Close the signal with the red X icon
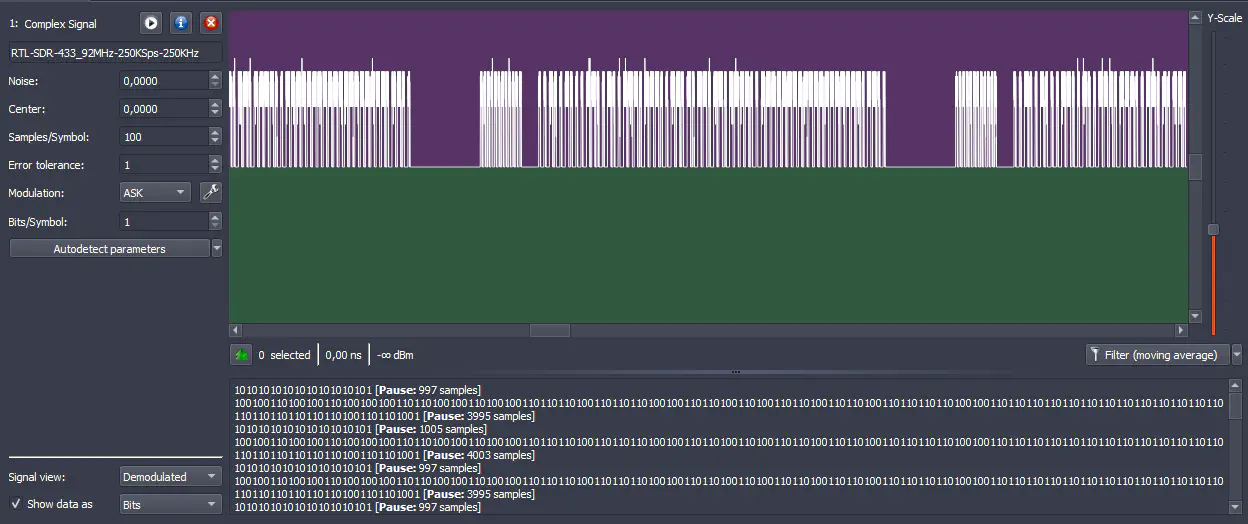Viewport: 1248px width, 524px height. pos(210,22)
